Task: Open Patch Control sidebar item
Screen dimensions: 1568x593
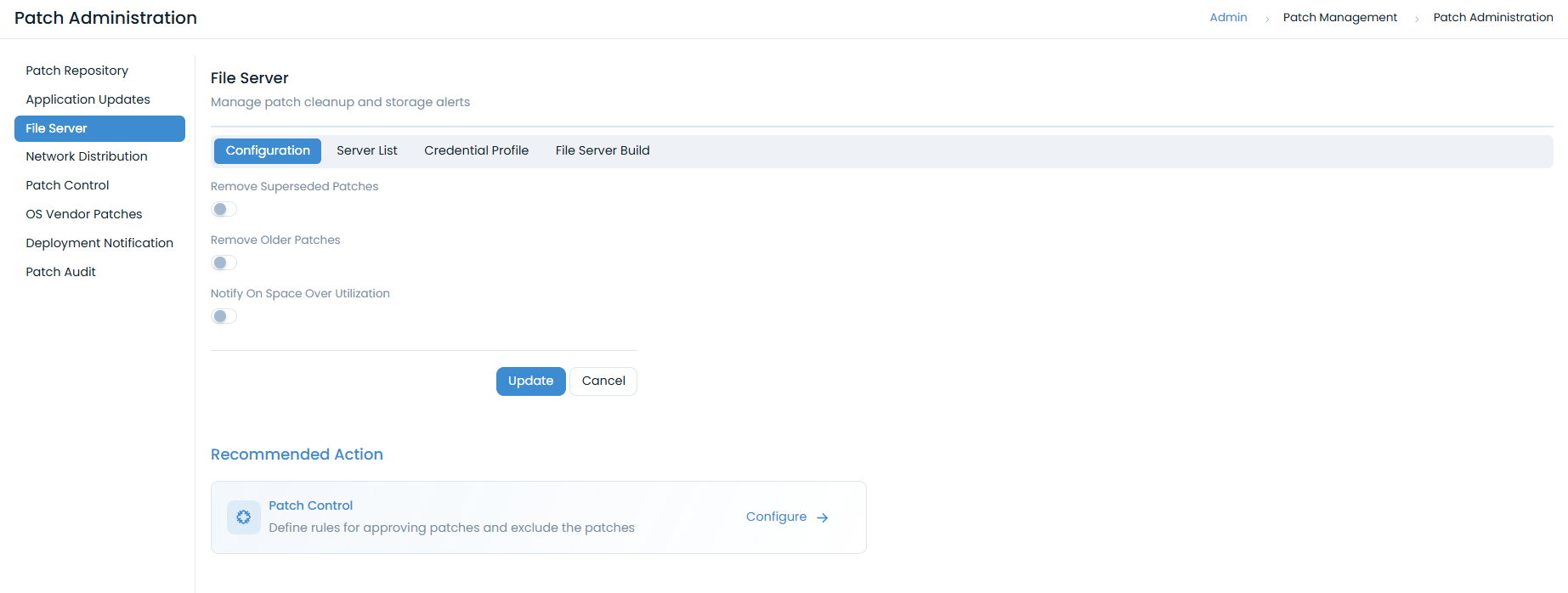Action: [x=68, y=185]
